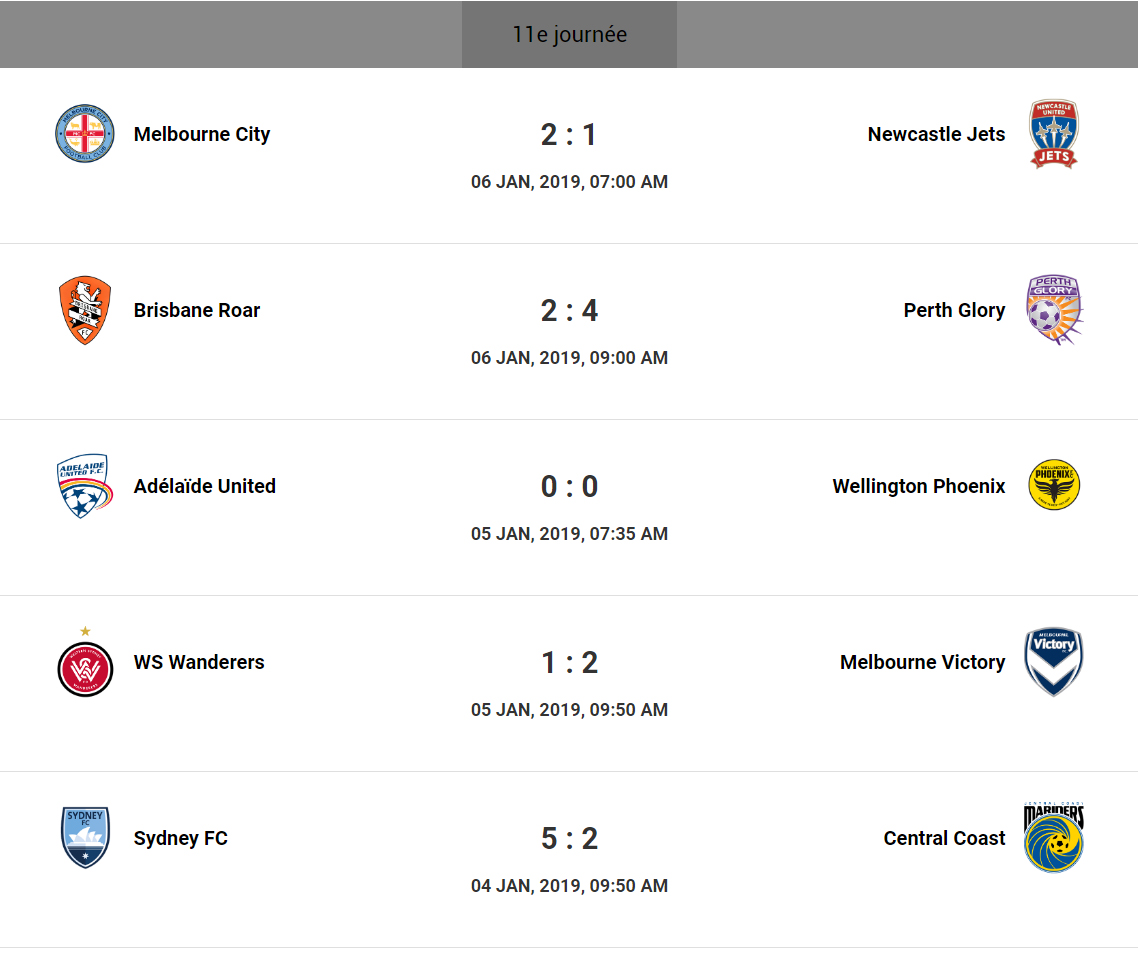Click the Adelaide United club crest
Image resolution: width=1138 pixels, height=954 pixels.
pos(84,486)
